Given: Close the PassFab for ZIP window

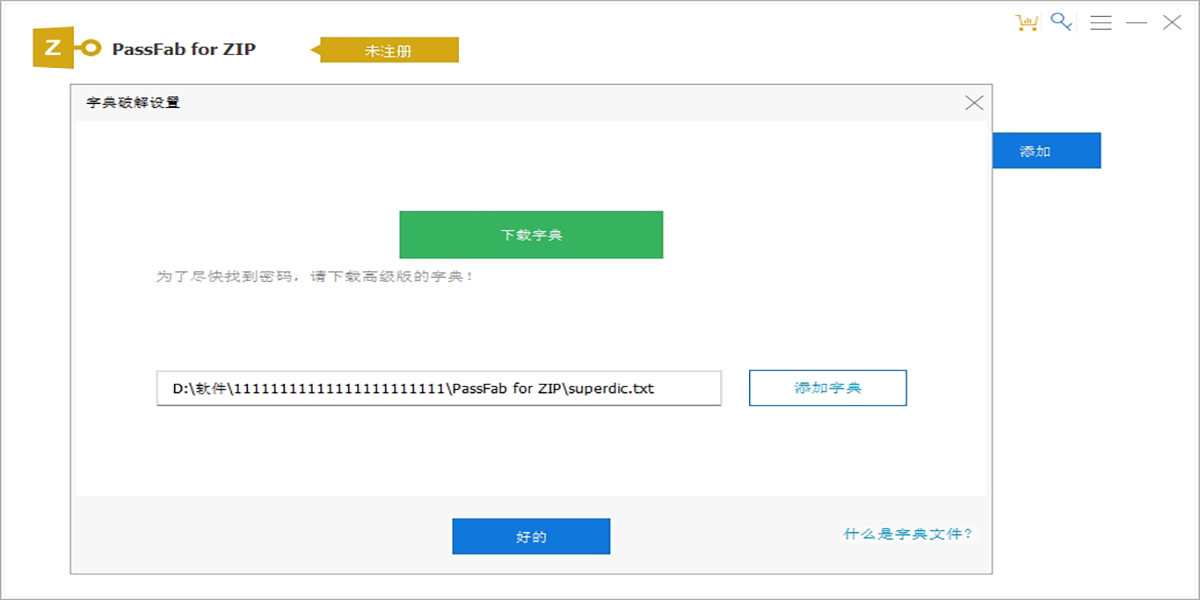Looking at the screenshot, I should coord(1172,22).
